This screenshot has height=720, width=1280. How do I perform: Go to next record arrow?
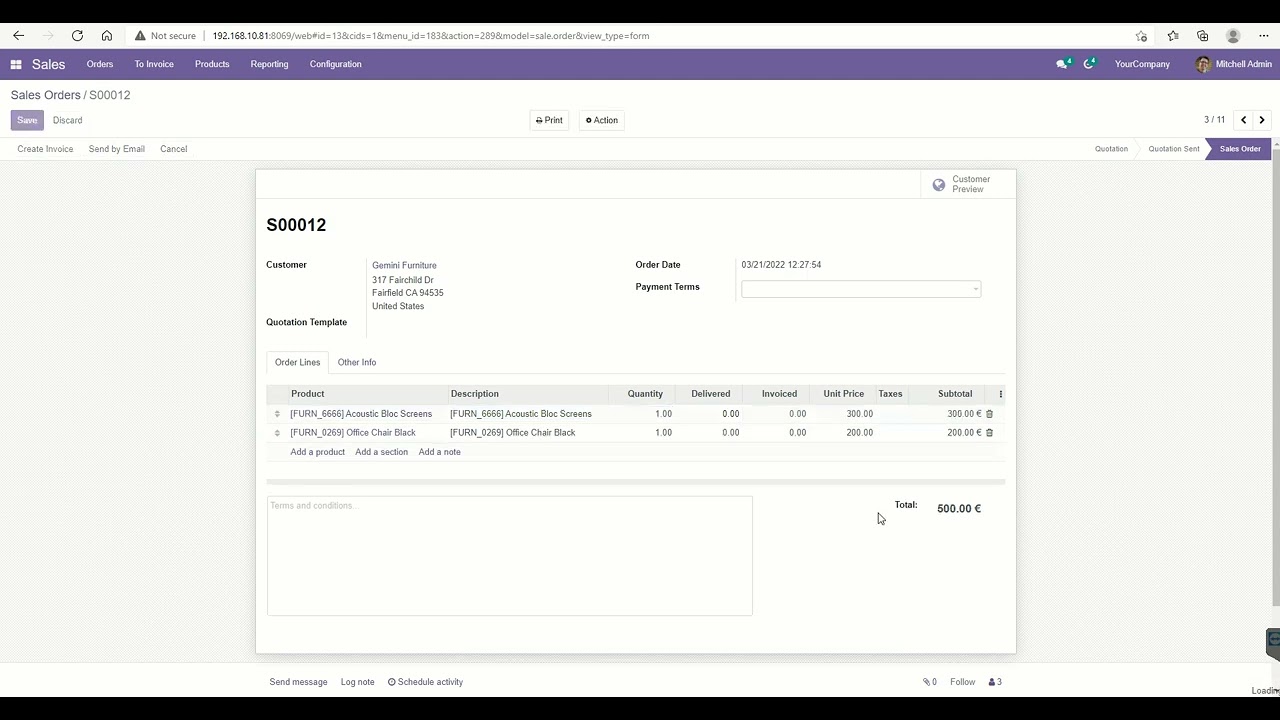tap(1262, 120)
